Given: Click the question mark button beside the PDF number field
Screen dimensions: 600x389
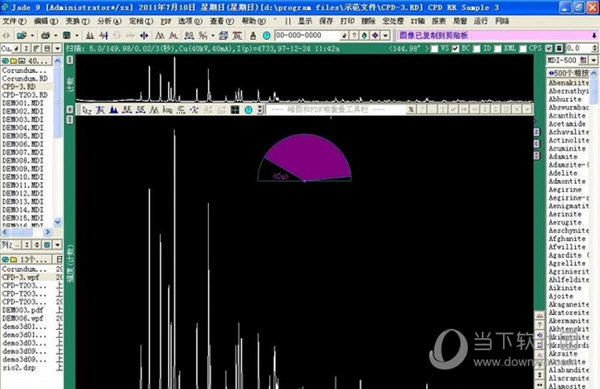Looking at the screenshot, I should pos(354,36).
